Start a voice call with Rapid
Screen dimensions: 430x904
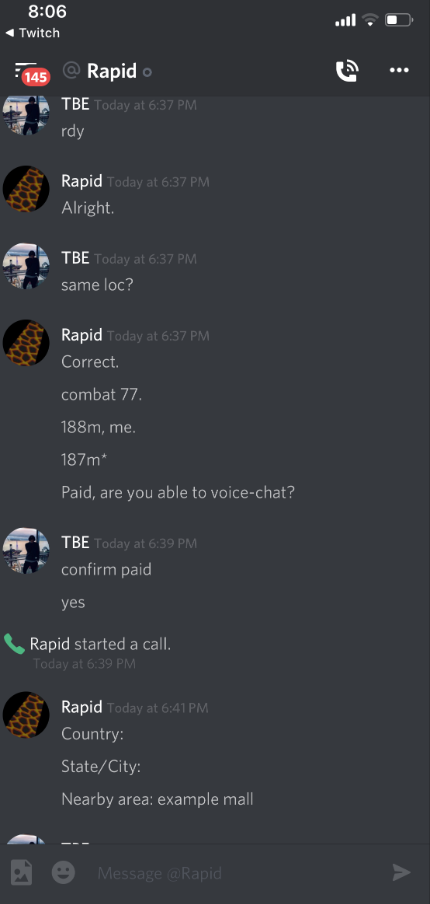pos(347,71)
